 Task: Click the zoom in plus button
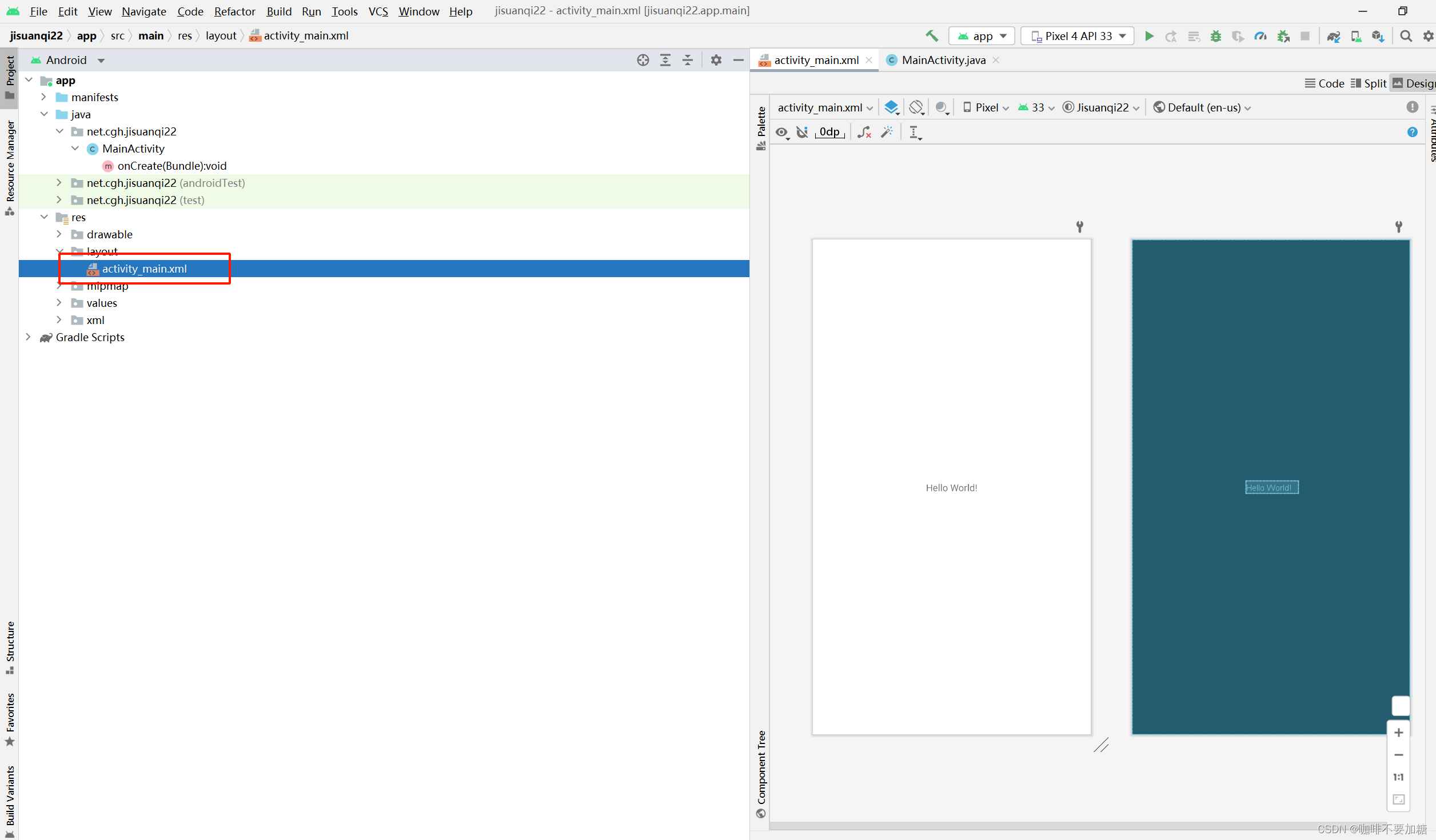click(x=1399, y=733)
